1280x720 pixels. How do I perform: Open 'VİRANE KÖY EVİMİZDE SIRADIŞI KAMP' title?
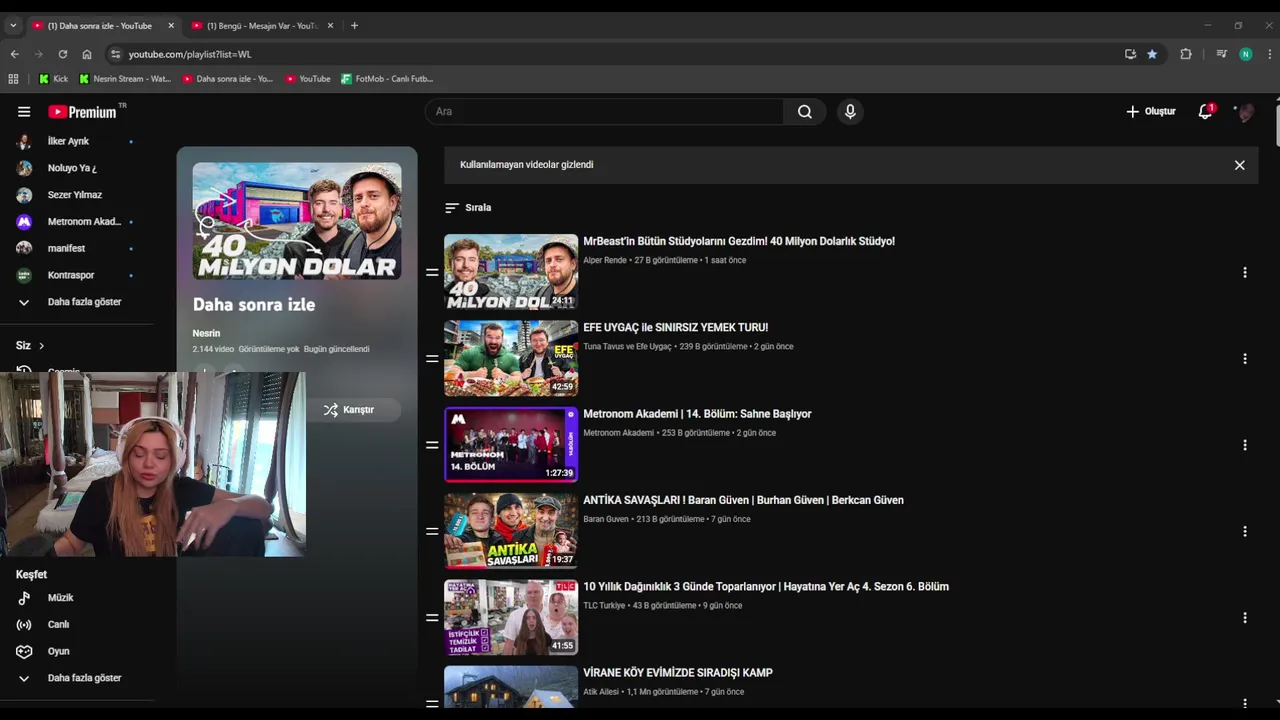pyautogui.click(x=678, y=673)
